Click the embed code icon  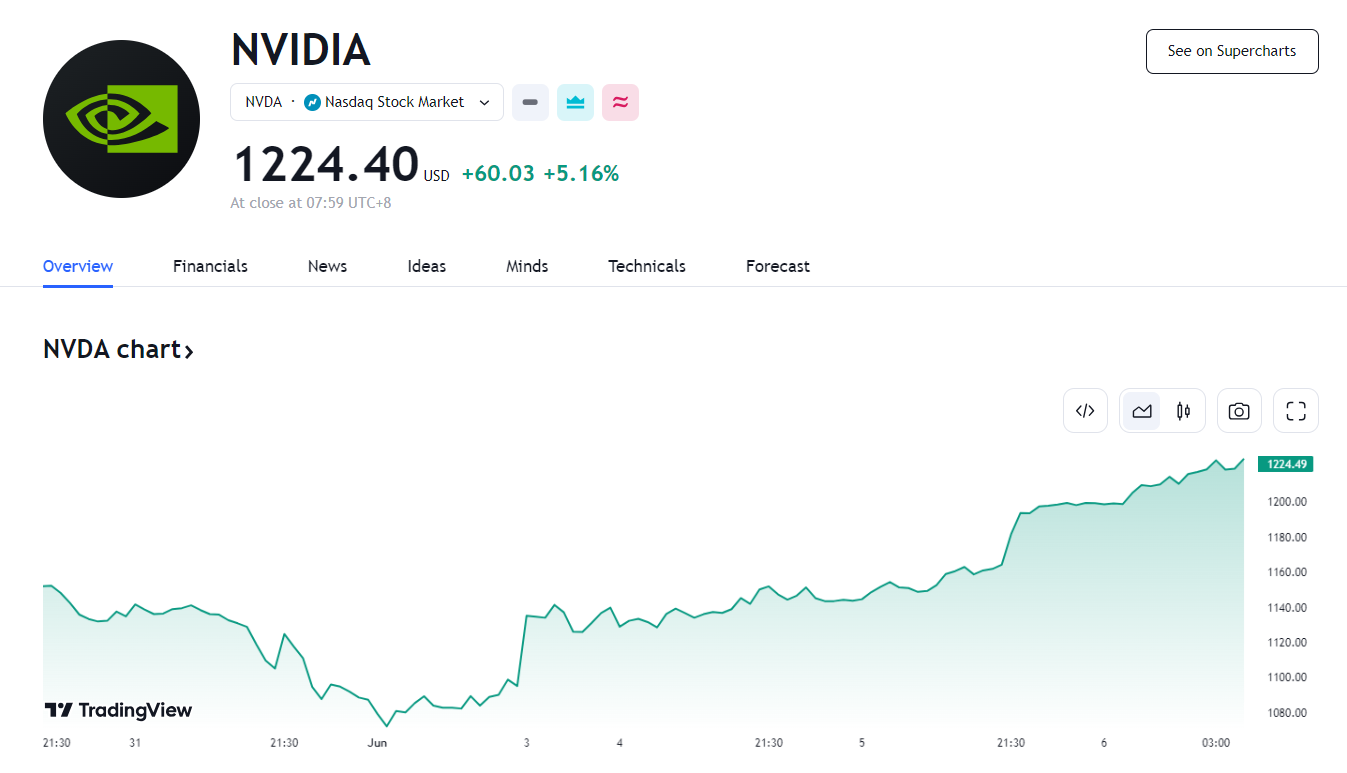[x=1085, y=410]
